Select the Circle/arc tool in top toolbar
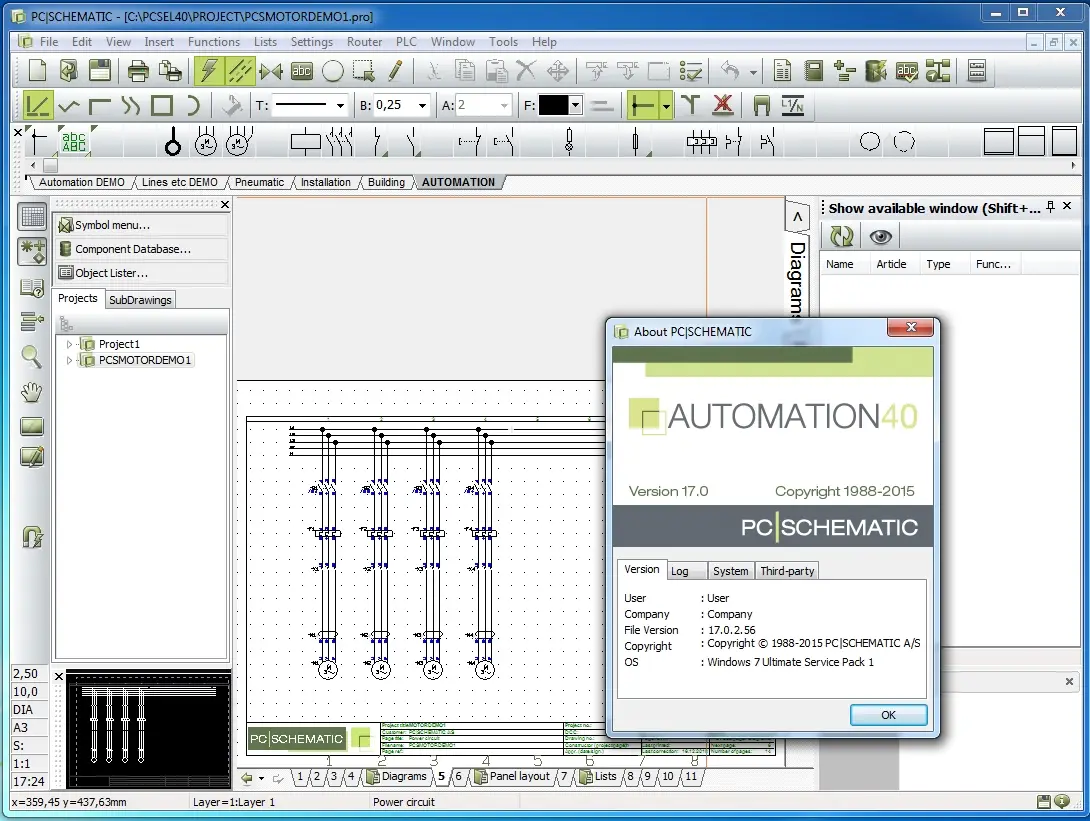 click(x=333, y=71)
